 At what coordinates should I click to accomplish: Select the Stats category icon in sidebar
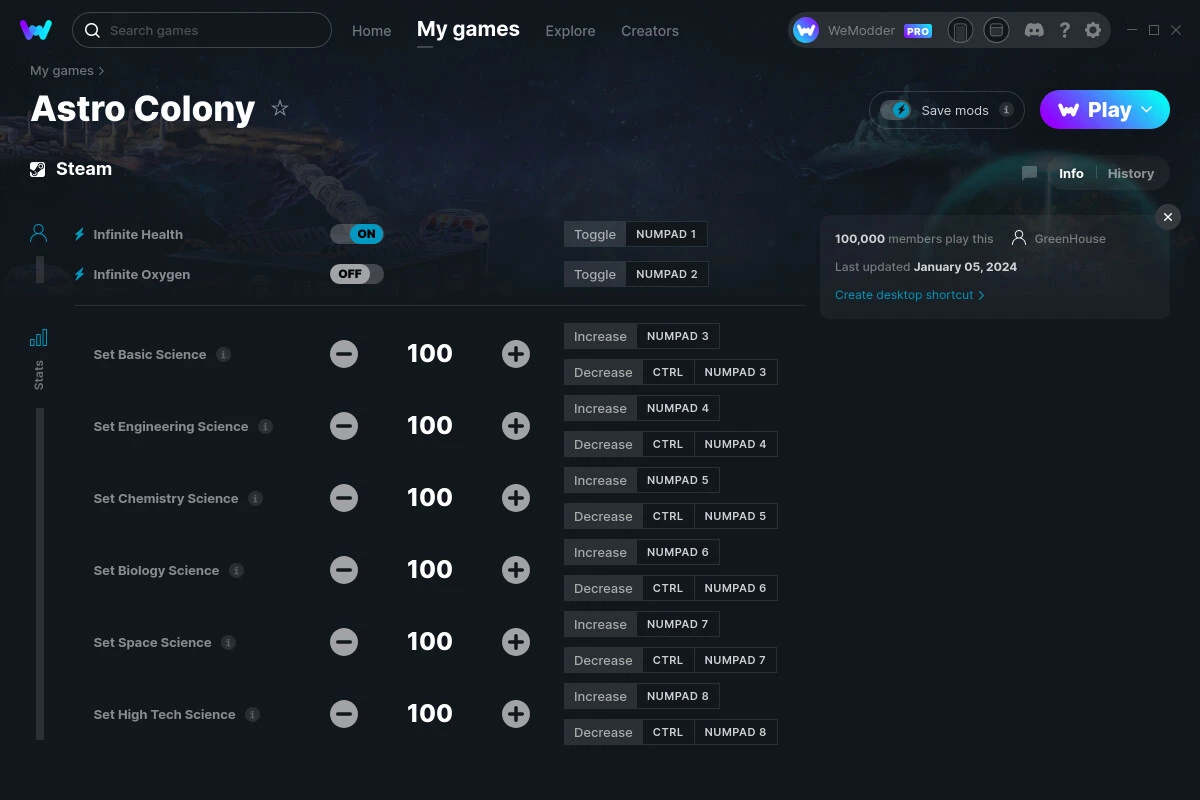click(38, 338)
